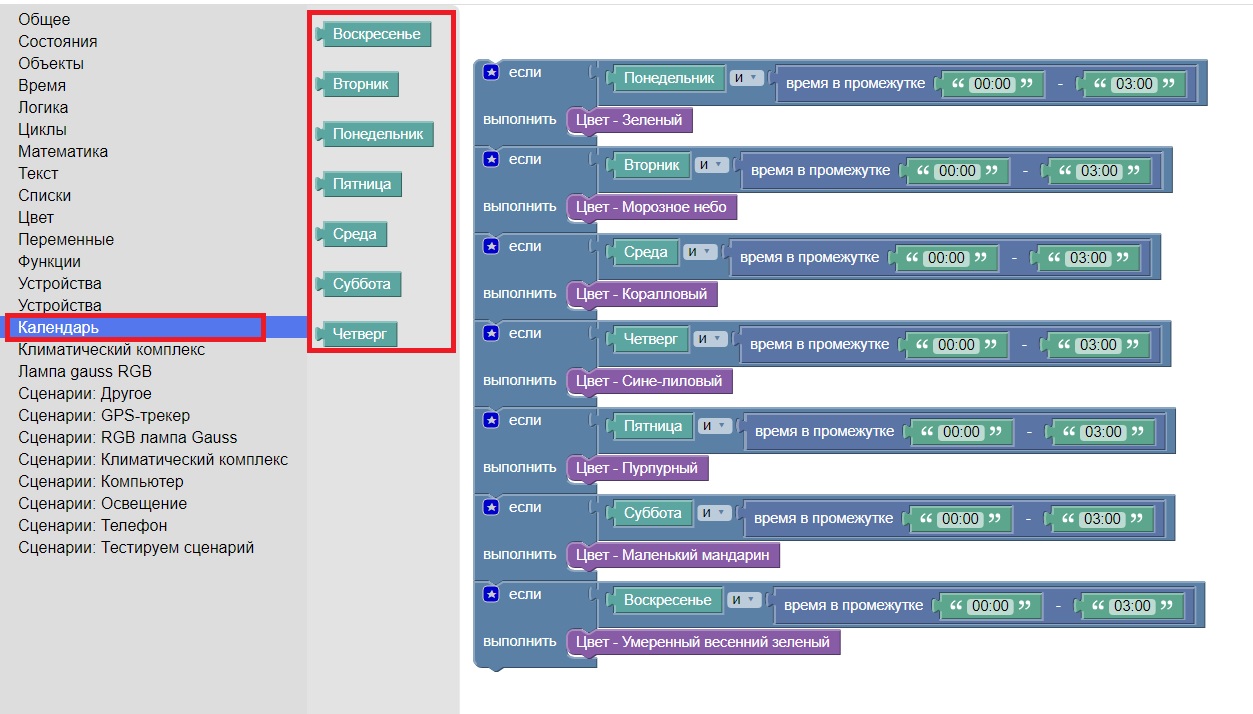Edit the 00:00 start time in Понедельник row

(x=992, y=85)
